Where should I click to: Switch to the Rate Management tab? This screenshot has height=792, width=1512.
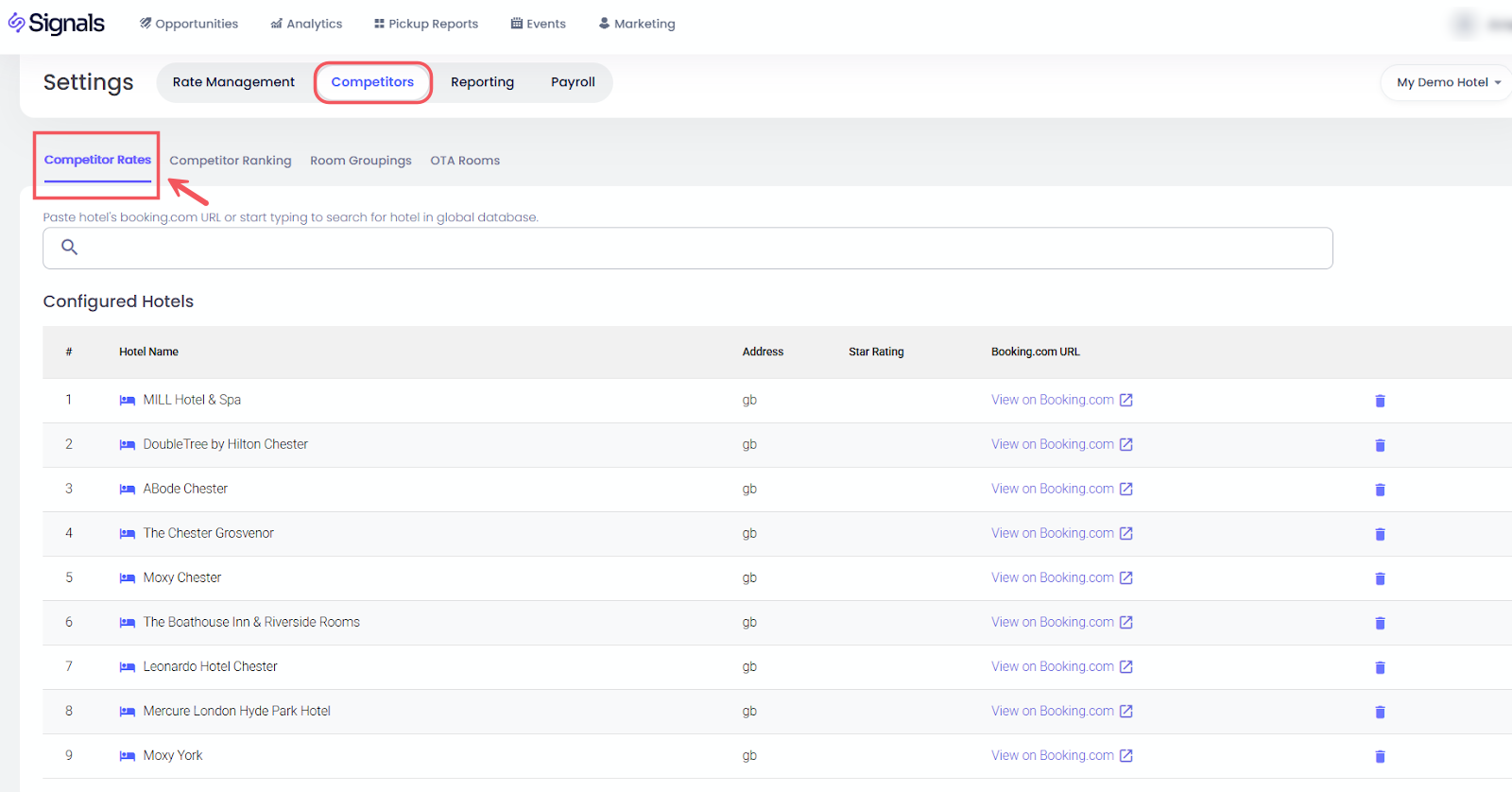click(x=233, y=82)
